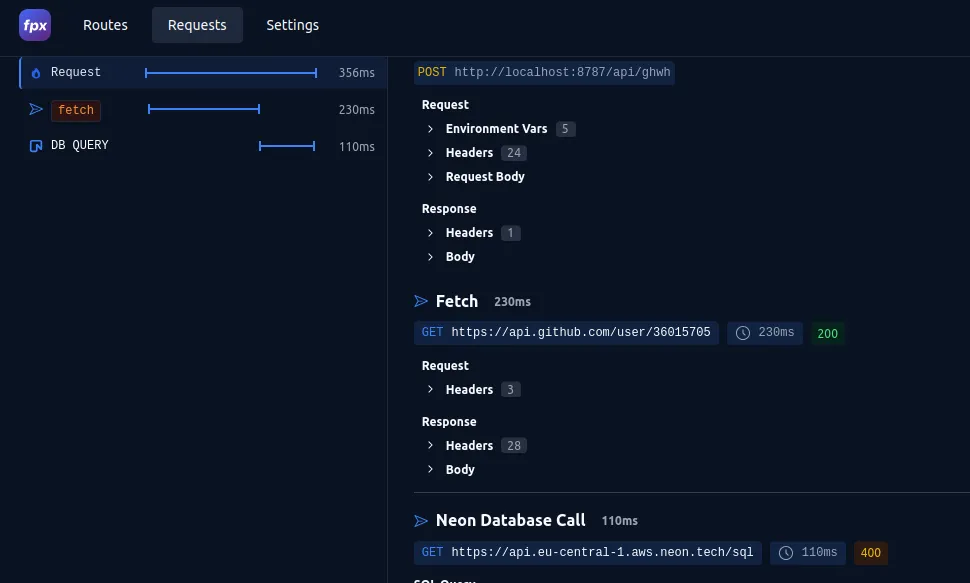
Task: Click the fpx logo icon
Action: point(35,25)
